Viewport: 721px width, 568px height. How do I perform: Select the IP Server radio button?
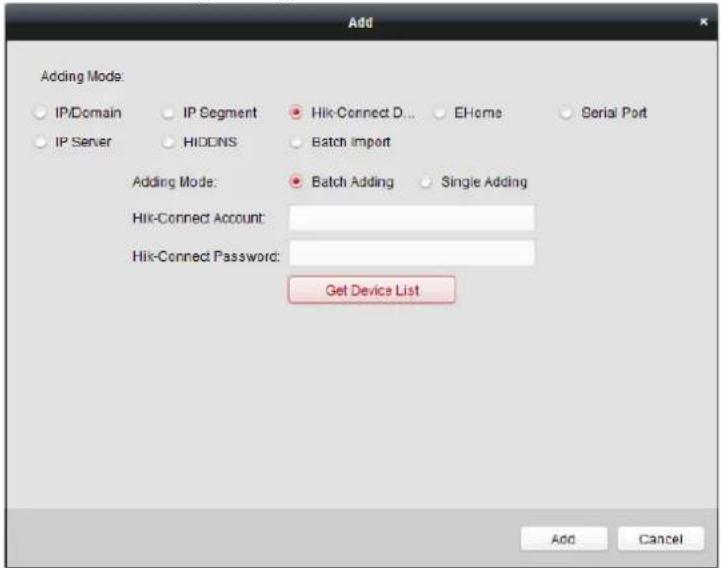pyautogui.click(x=40, y=142)
